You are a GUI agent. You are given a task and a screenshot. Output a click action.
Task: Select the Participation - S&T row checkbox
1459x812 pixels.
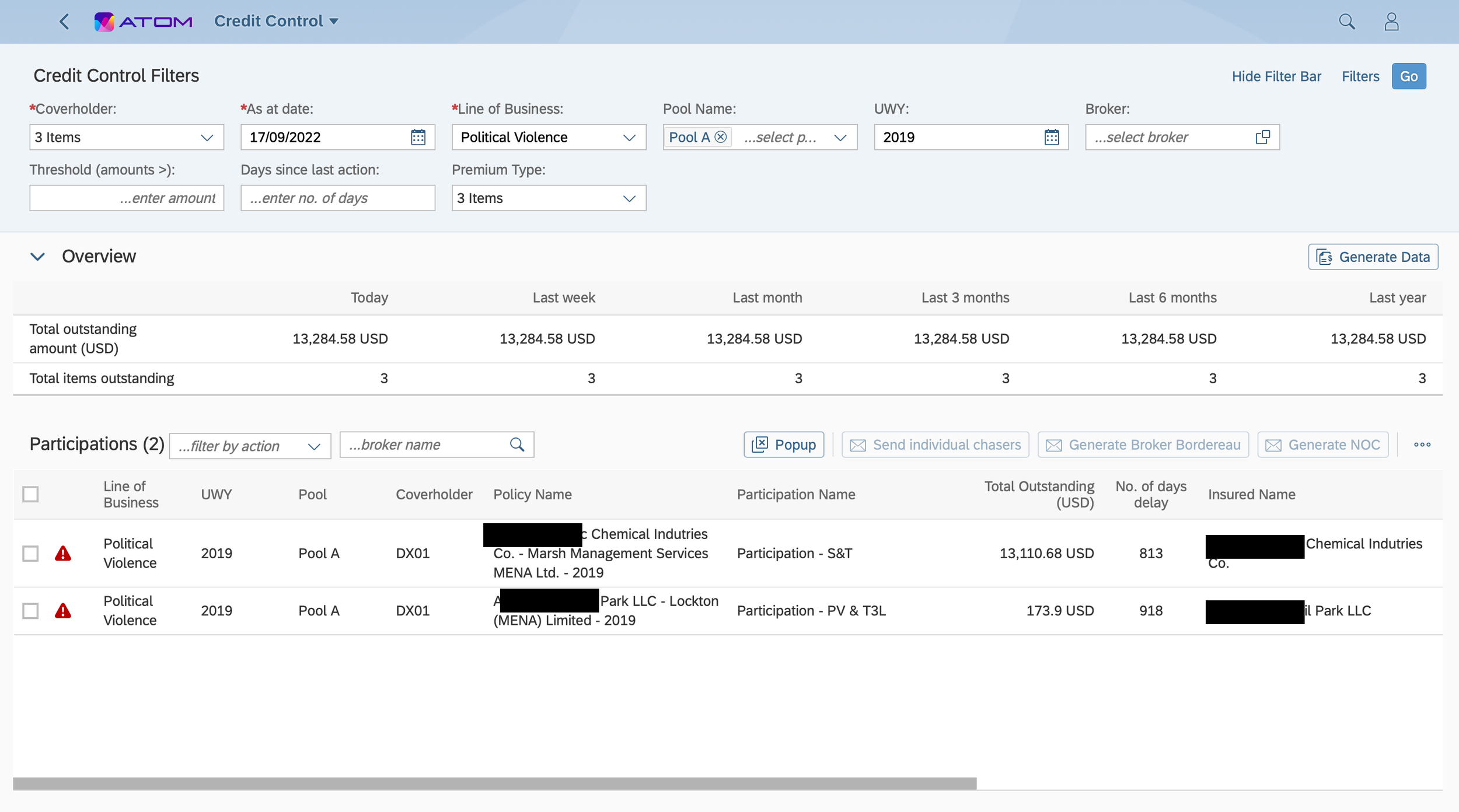click(x=30, y=553)
